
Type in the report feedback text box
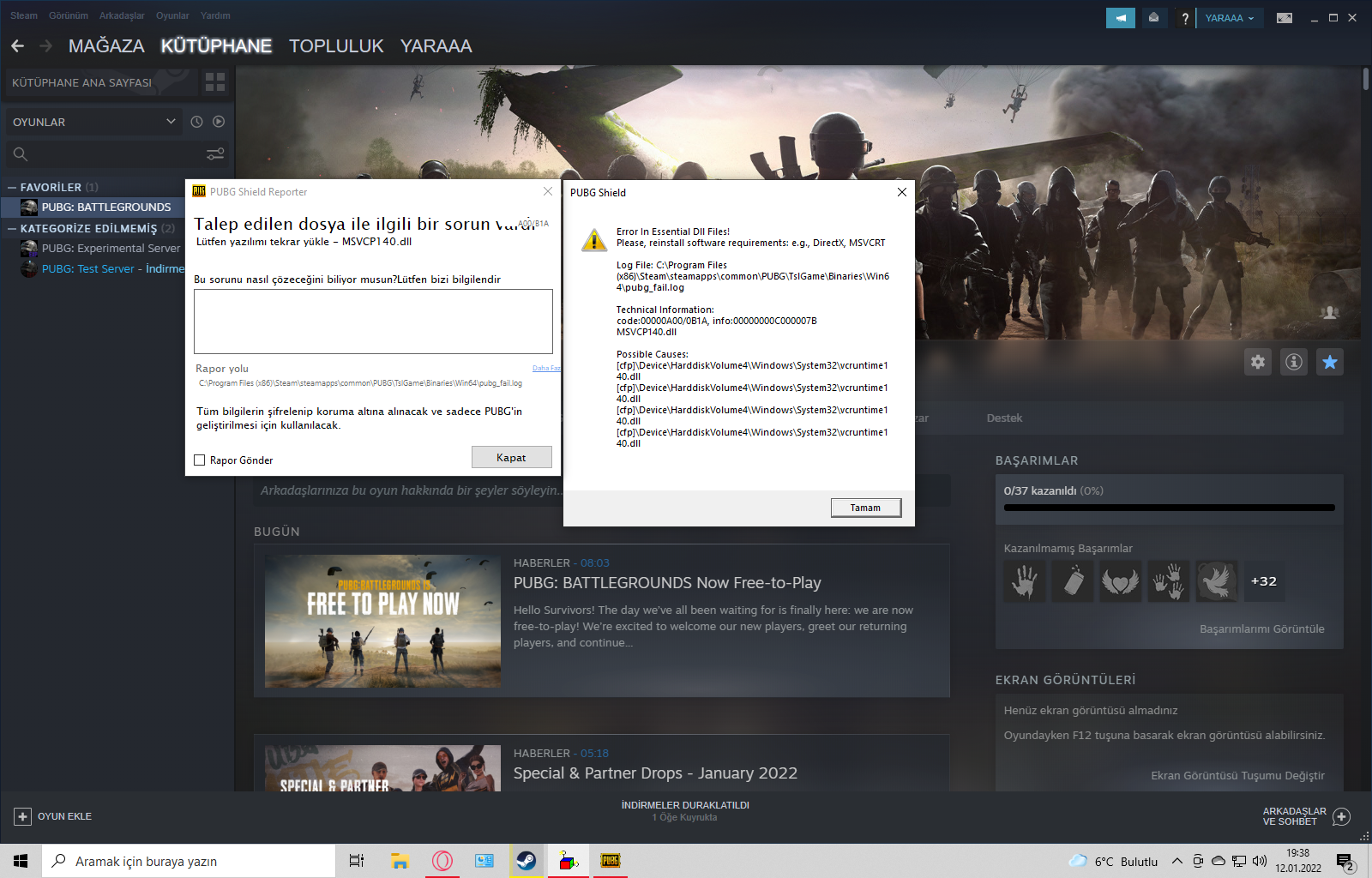373,322
